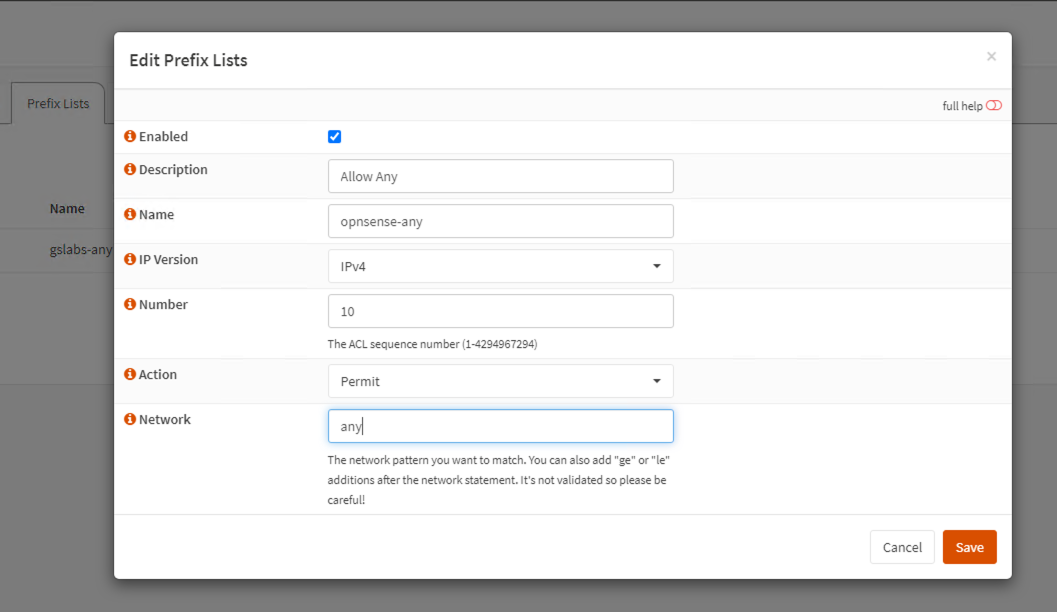Click the info icon beside Description
Screen dimensions: 1057x612
click(x=130, y=169)
